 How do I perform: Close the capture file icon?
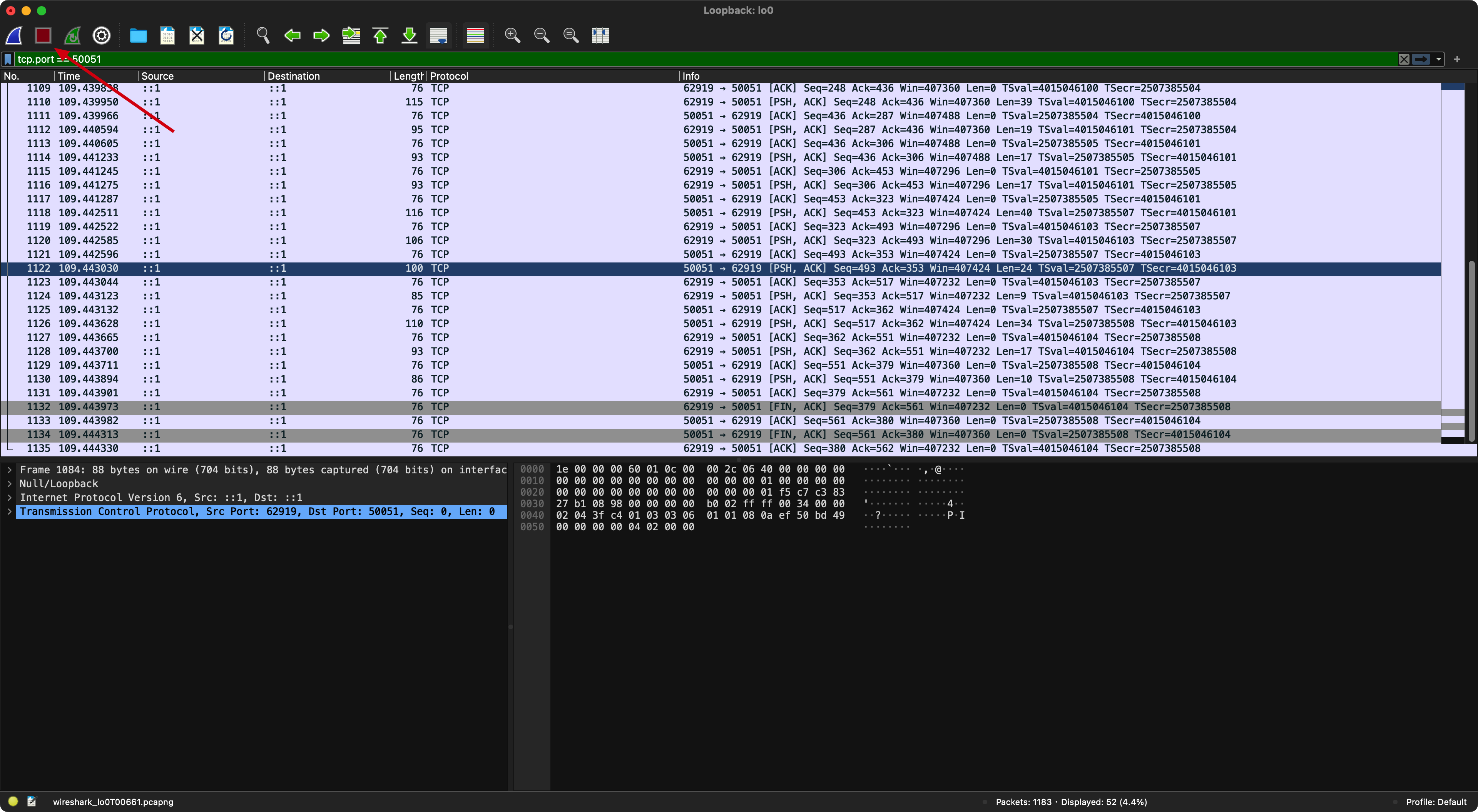pos(197,35)
